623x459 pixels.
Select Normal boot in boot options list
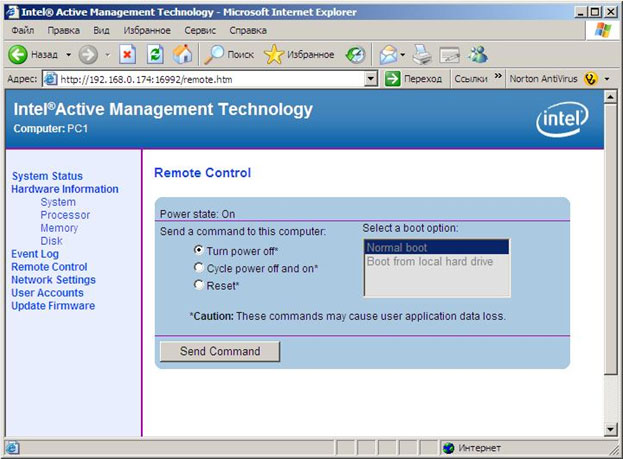coord(436,247)
